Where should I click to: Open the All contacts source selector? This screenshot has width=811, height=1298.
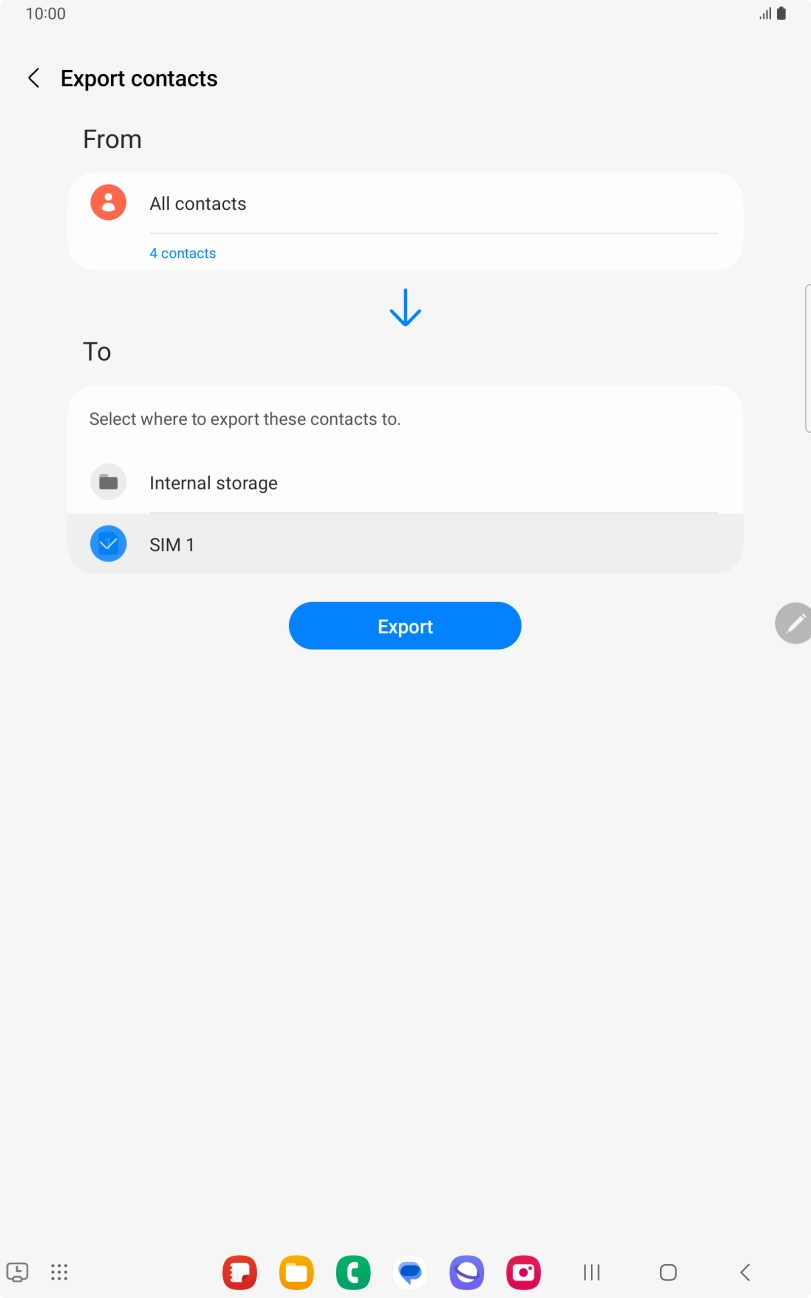point(405,203)
